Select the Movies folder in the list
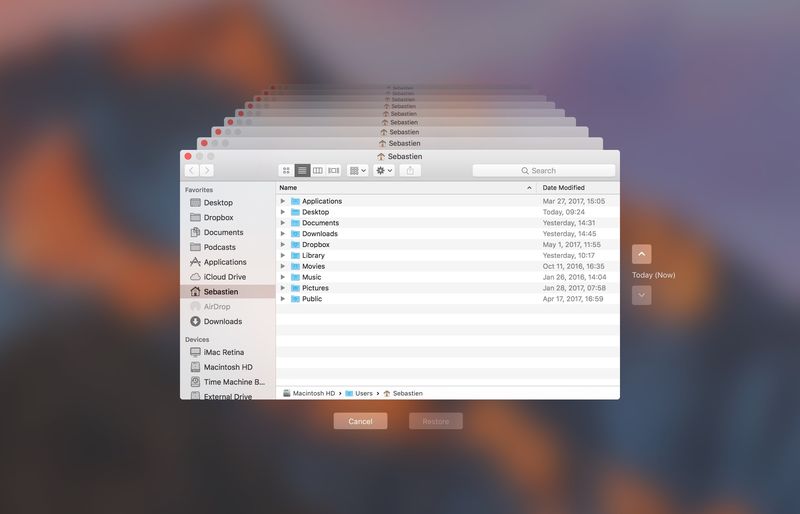Screen dimensions: 800x514 448,266
